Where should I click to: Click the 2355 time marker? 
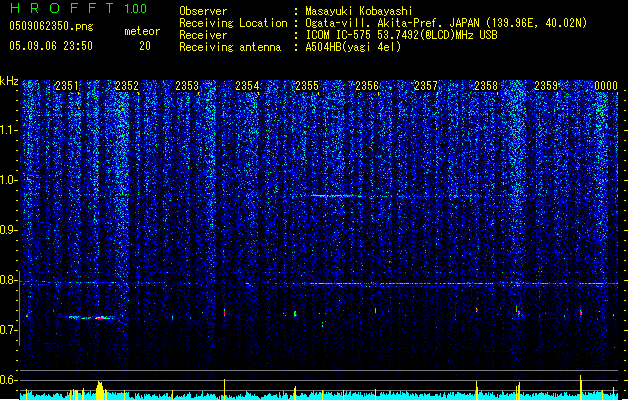point(307,86)
